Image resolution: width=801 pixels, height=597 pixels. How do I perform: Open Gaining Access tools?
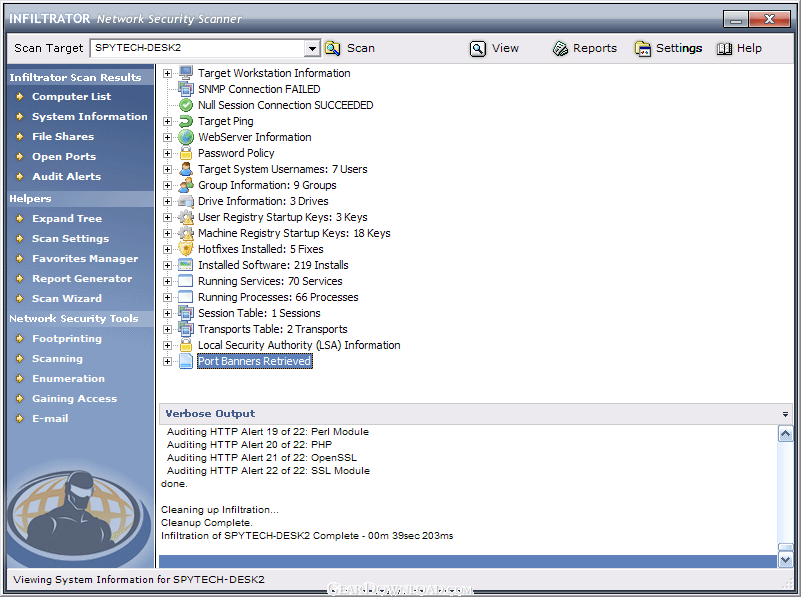74,398
